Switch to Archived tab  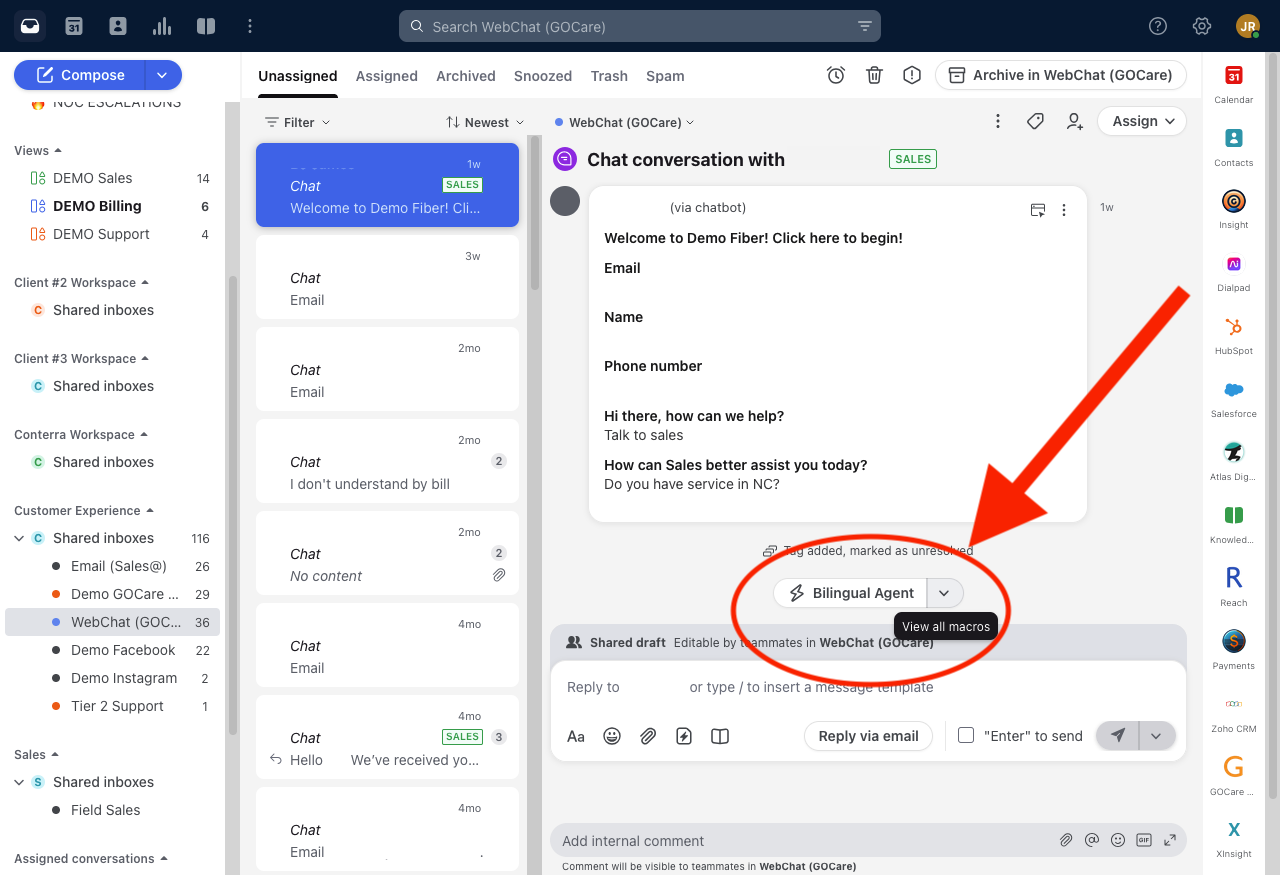pyautogui.click(x=466, y=76)
